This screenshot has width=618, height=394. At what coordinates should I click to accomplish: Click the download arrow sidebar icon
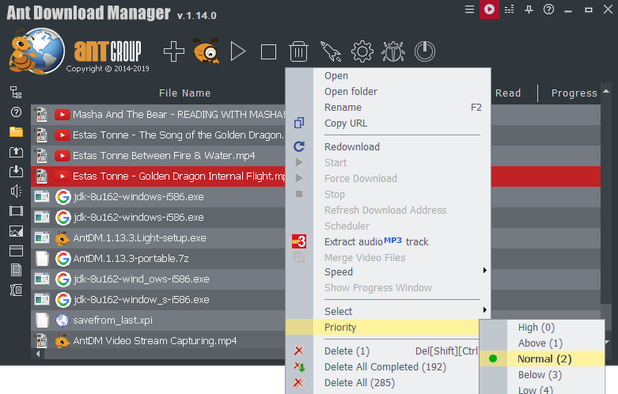(x=16, y=171)
